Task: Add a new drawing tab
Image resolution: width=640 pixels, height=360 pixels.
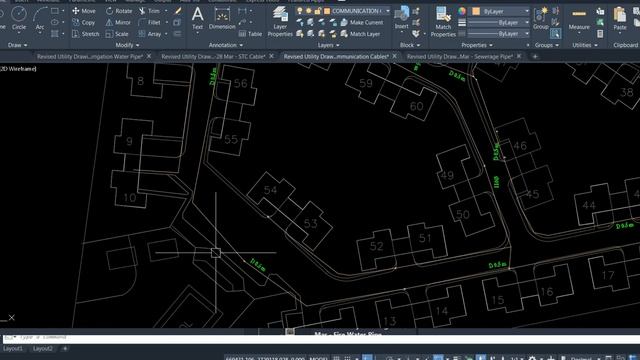Action: (535, 57)
